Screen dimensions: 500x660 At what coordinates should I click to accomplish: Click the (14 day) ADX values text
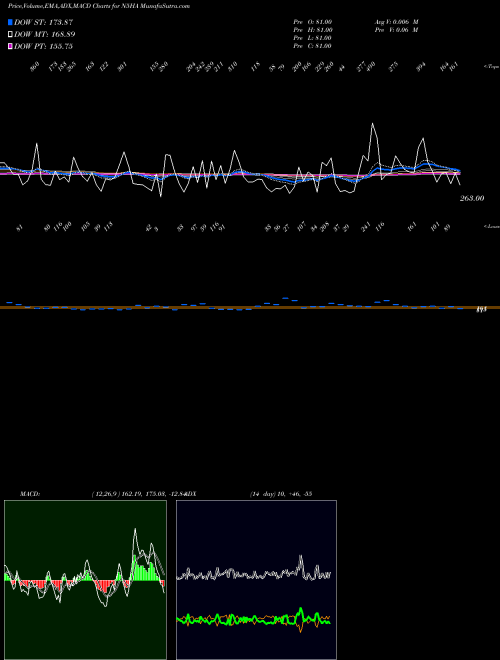tap(281, 494)
